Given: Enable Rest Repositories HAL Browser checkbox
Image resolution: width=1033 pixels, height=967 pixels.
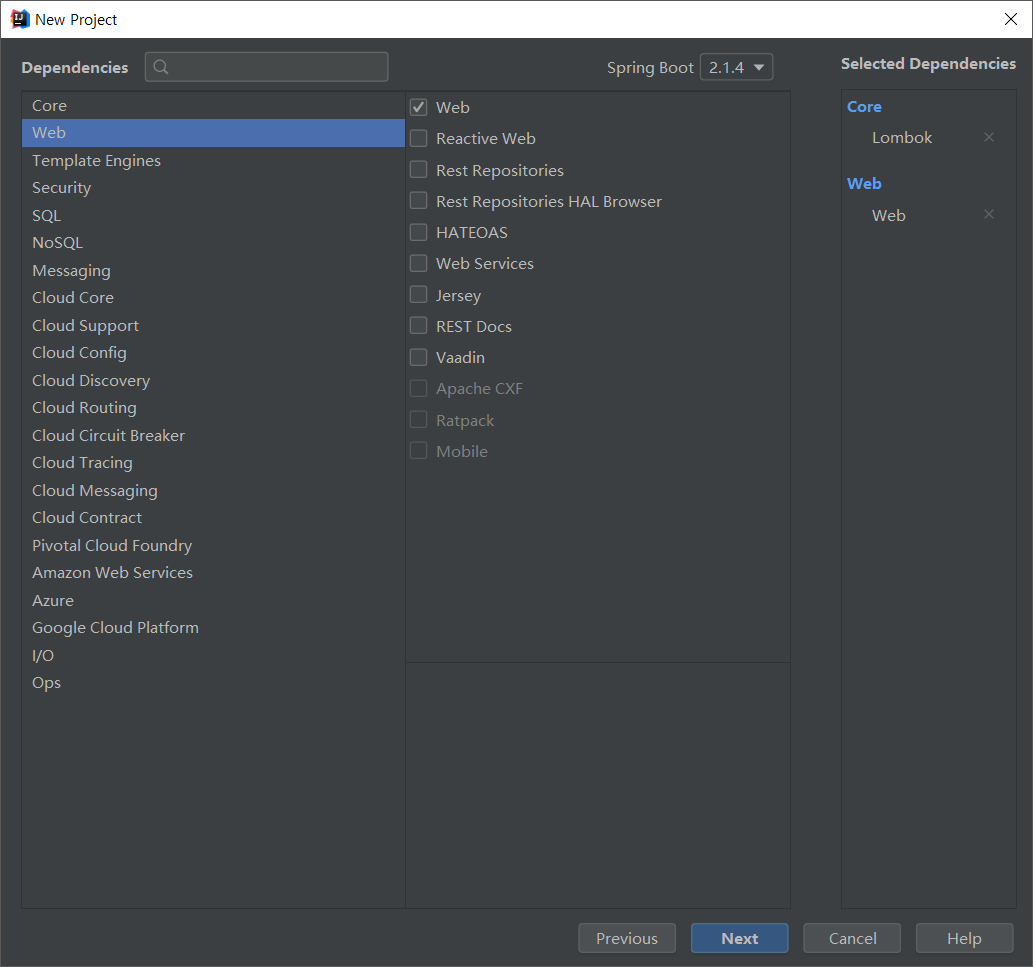Looking at the screenshot, I should [x=418, y=200].
